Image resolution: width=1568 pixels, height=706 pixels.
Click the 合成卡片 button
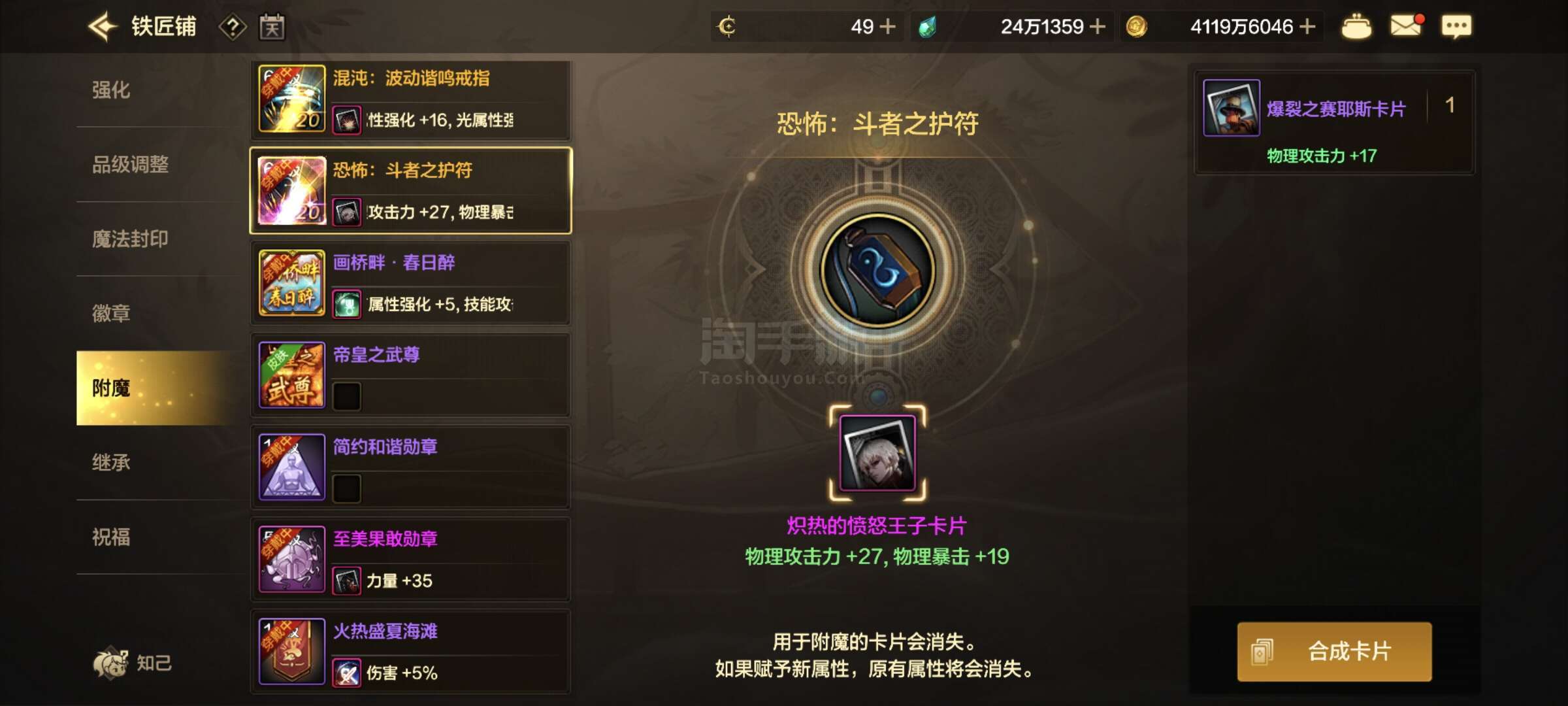[1334, 652]
